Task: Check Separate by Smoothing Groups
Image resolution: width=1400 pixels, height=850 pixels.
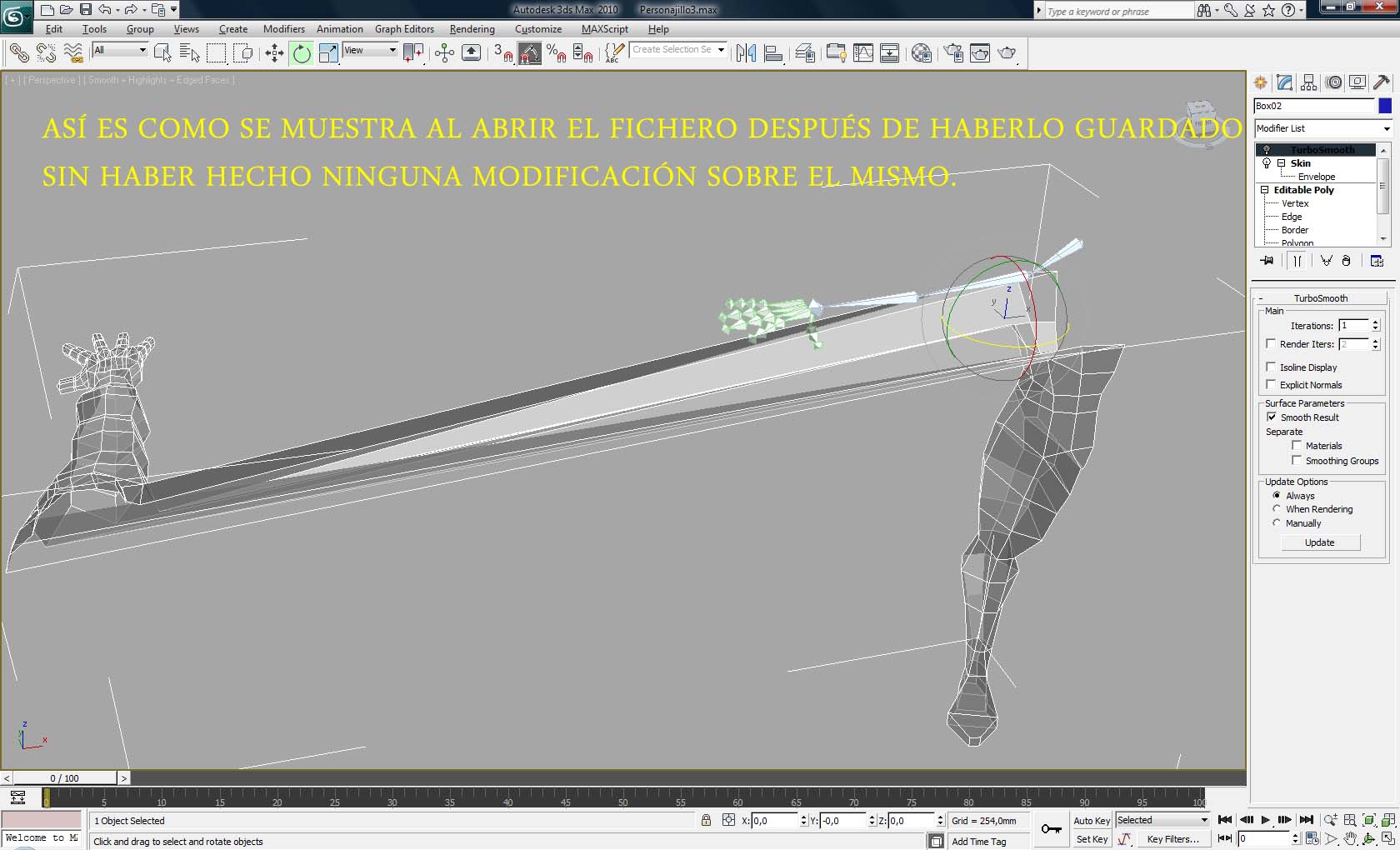Action: [x=1297, y=460]
